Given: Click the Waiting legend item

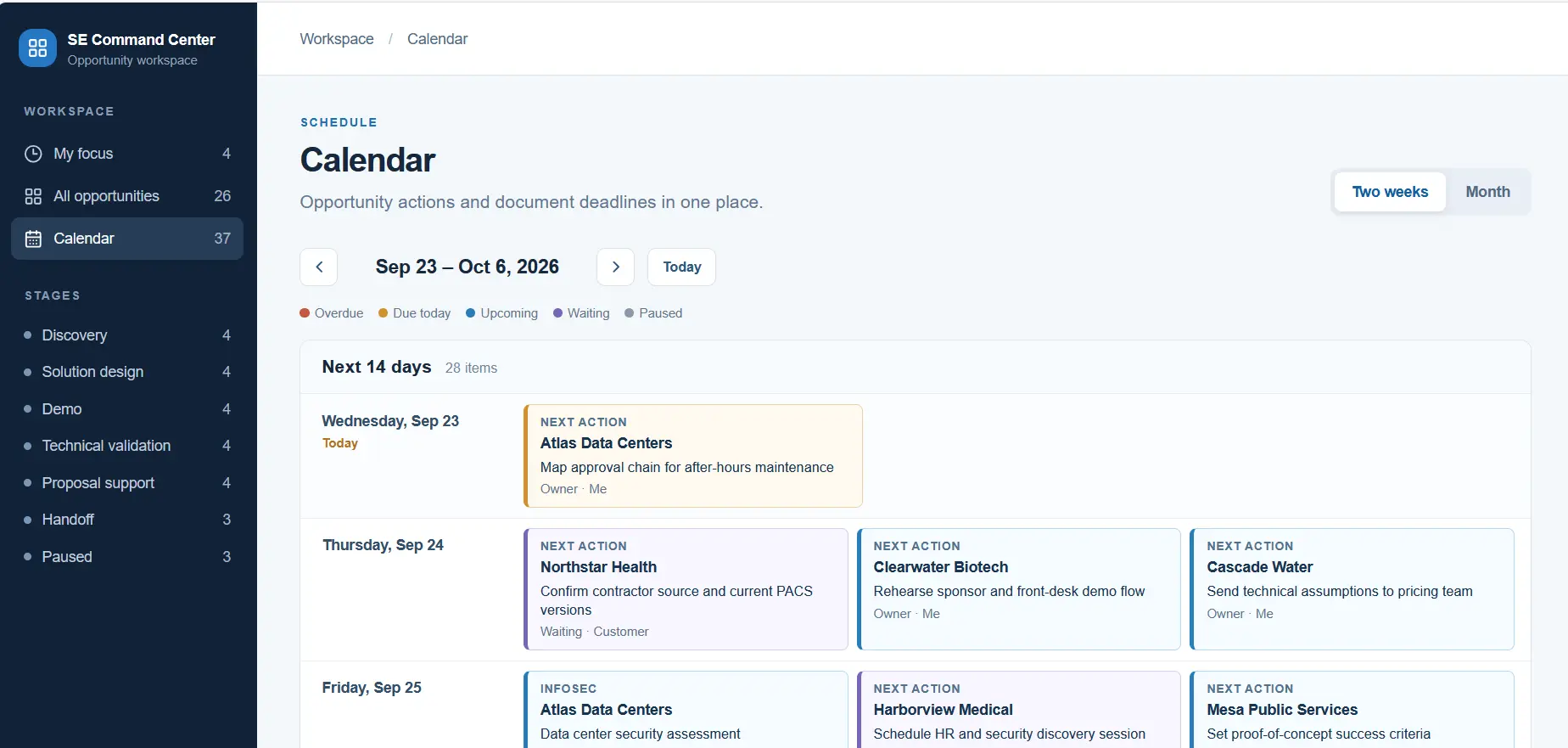Looking at the screenshot, I should (582, 313).
